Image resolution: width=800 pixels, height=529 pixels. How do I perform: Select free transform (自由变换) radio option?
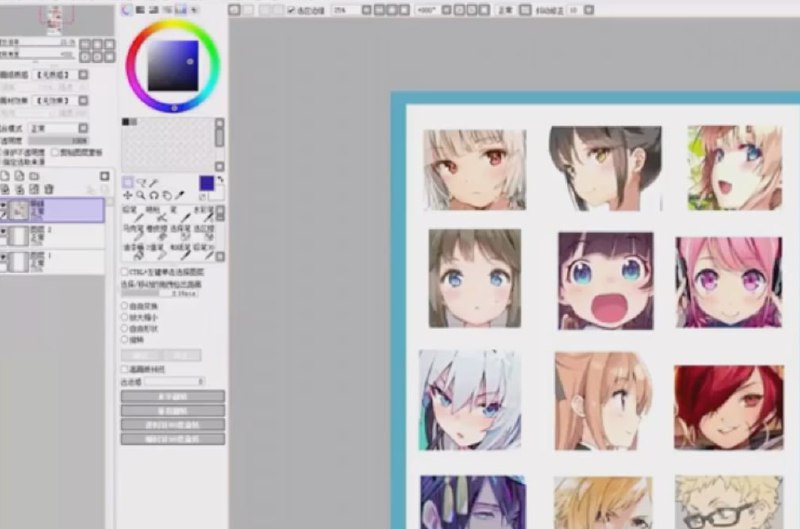click(x=124, y=306)
